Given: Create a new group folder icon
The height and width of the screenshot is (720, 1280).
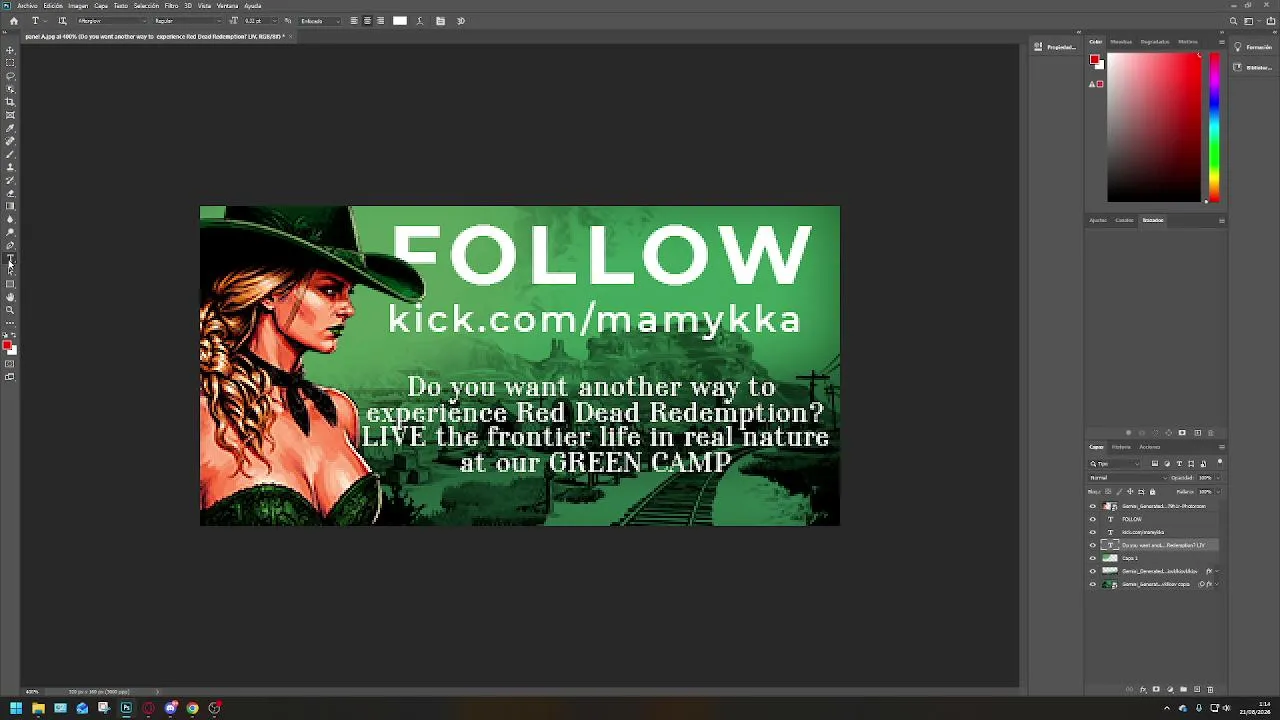Looking at the screenshot, I should [1183, 689].
